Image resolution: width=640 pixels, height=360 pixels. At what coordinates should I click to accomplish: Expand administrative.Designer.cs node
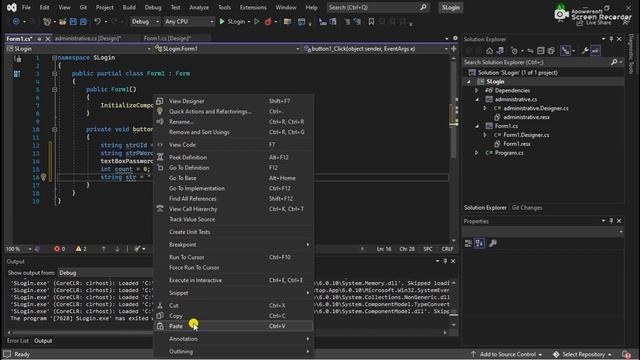(x=485, y=109)
